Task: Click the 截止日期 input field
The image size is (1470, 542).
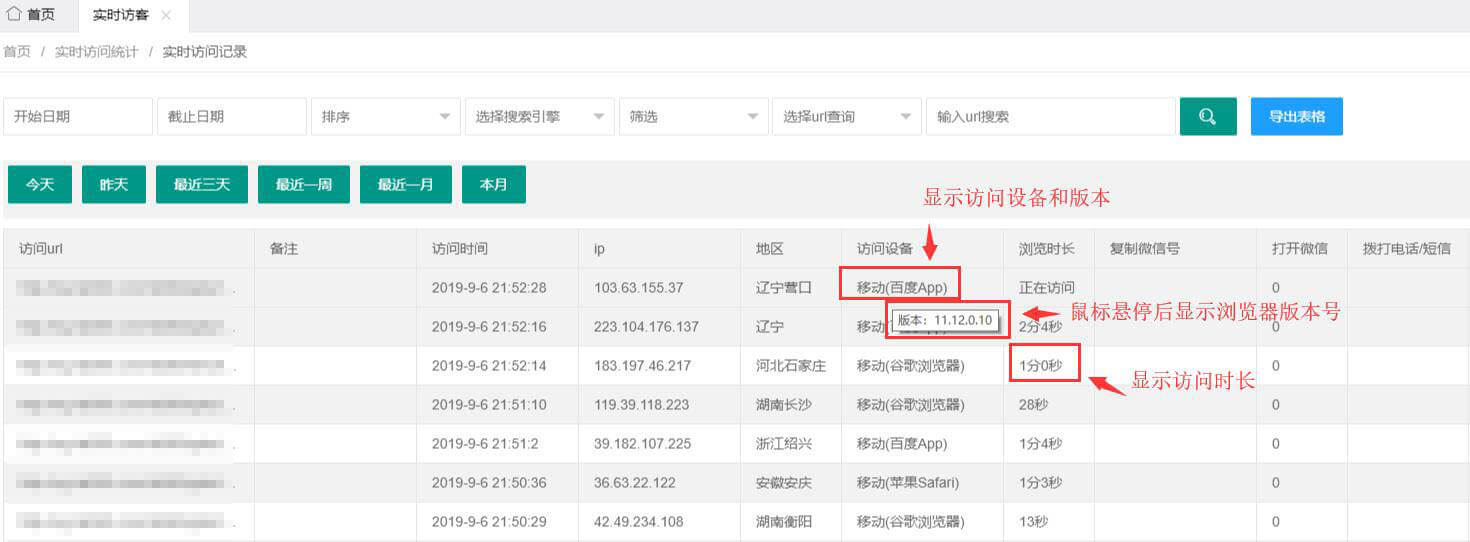Action: pyautogui.click(x=231, y=117)
